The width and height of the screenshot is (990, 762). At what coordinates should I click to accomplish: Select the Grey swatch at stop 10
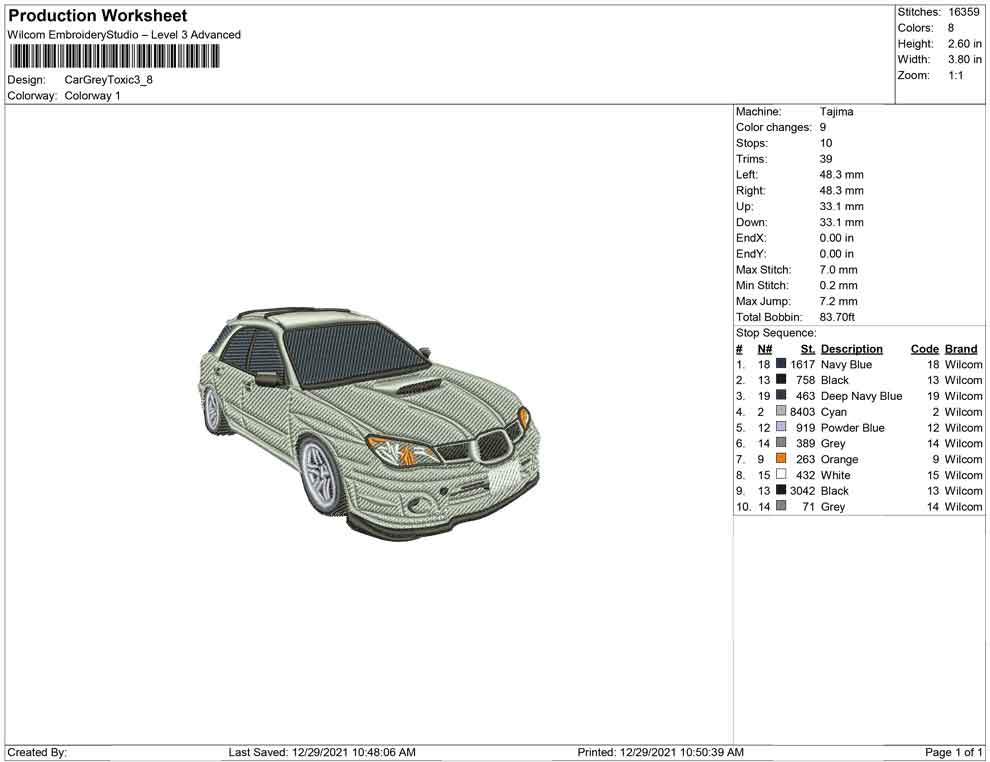[x=782, y=506]
